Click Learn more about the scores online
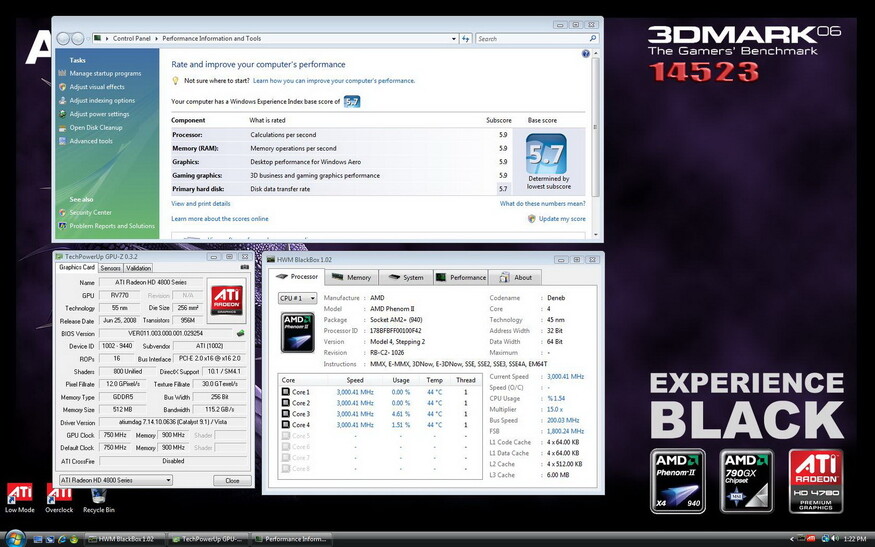The image size is (875, 547). pos(220,219)
